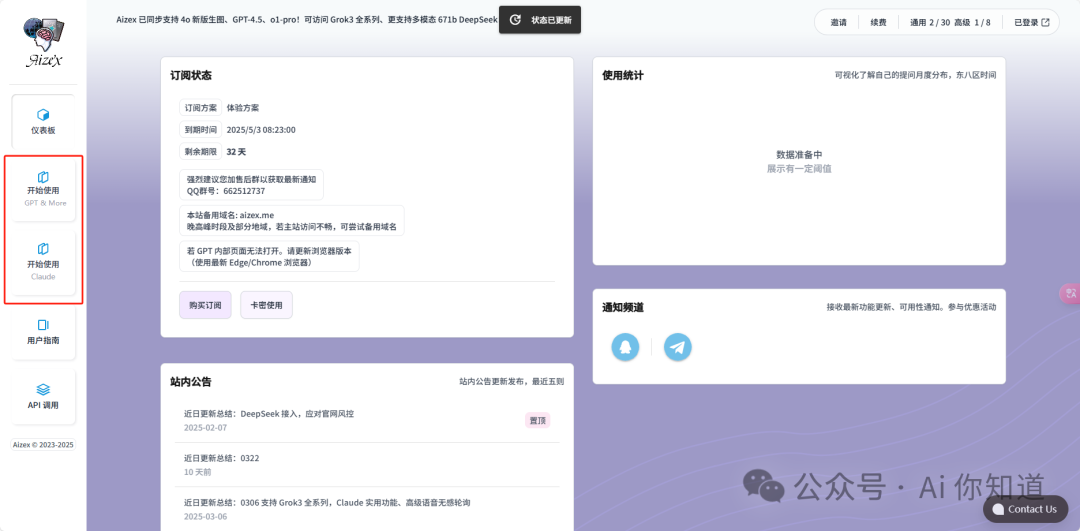Click the 卡密使用 button
This screenshot has width=1080, height=531.
click(267, 305)
